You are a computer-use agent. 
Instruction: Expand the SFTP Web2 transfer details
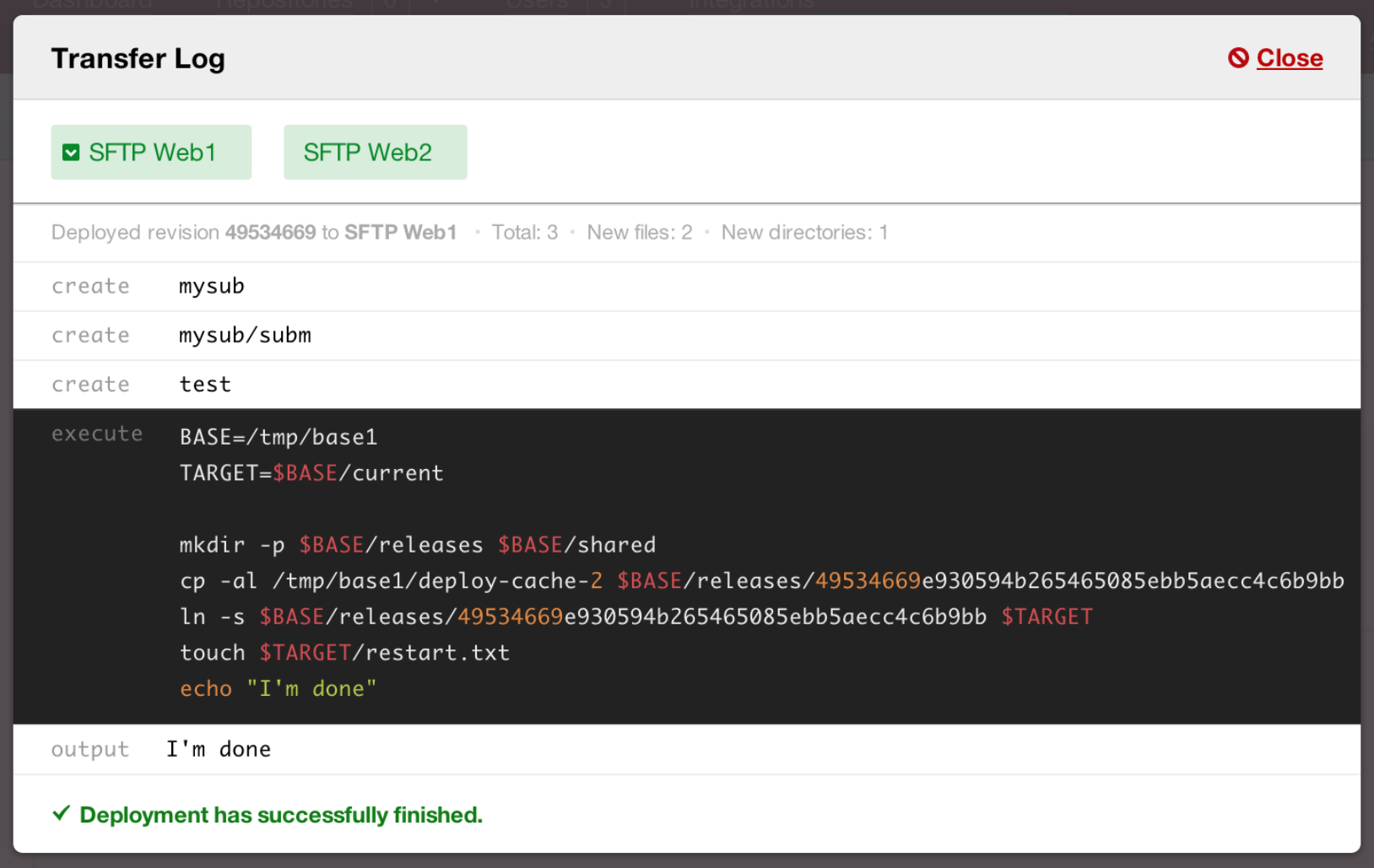point(375,152)
